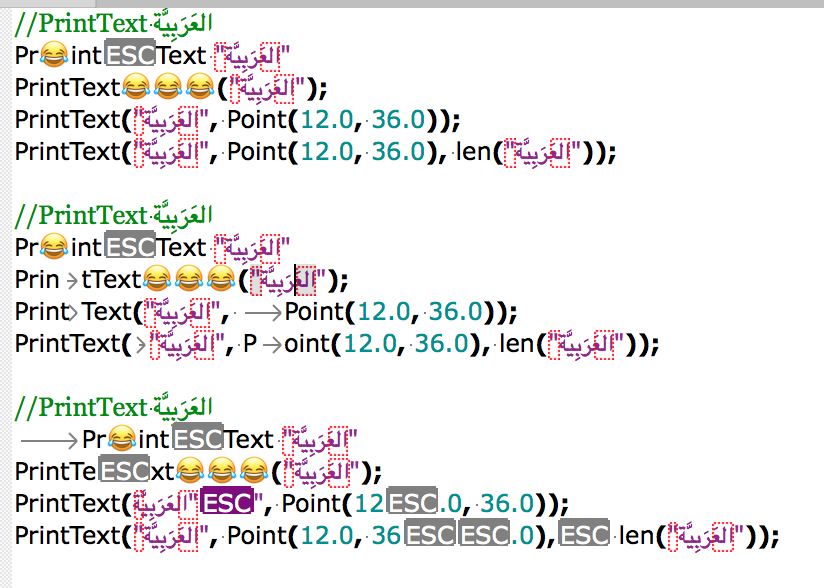Click the middle green "//PrintText" comment

[x=82, y=215]
